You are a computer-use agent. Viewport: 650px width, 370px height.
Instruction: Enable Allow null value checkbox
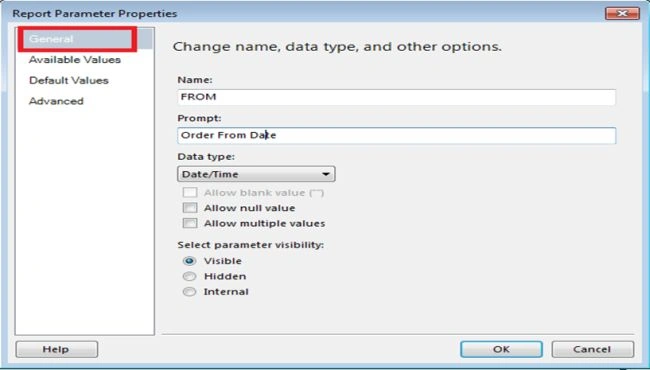(x=190, y=208)
